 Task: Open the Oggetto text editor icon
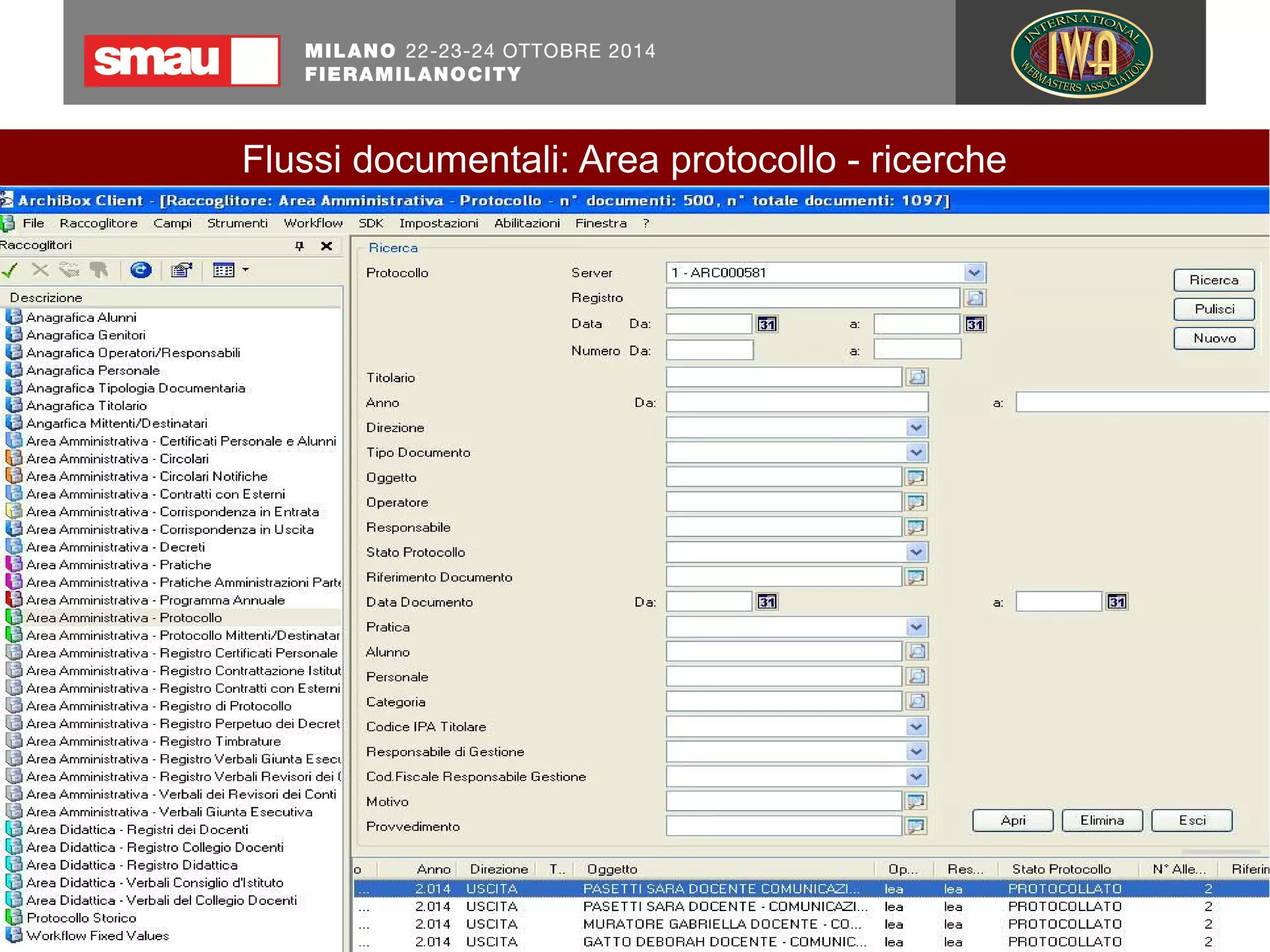(x=917, y=477)
